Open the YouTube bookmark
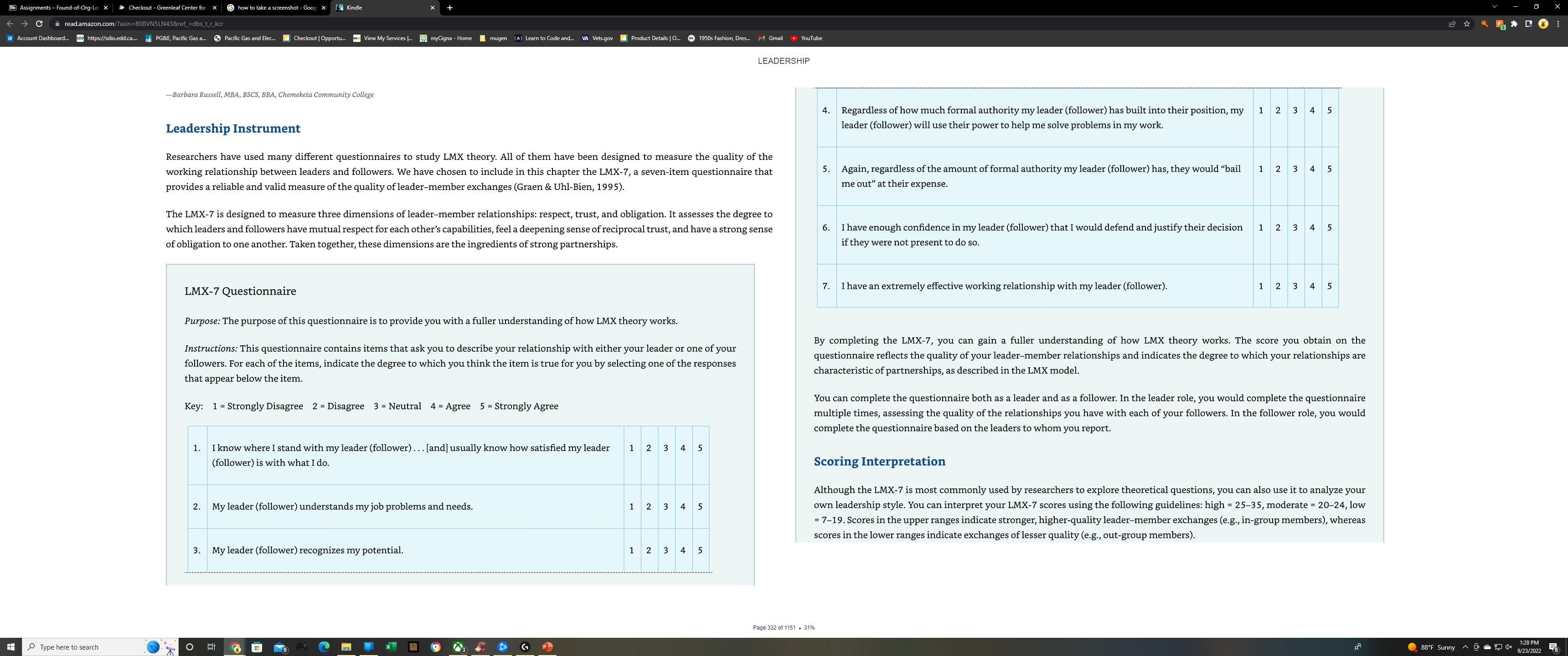 point(806,38)
